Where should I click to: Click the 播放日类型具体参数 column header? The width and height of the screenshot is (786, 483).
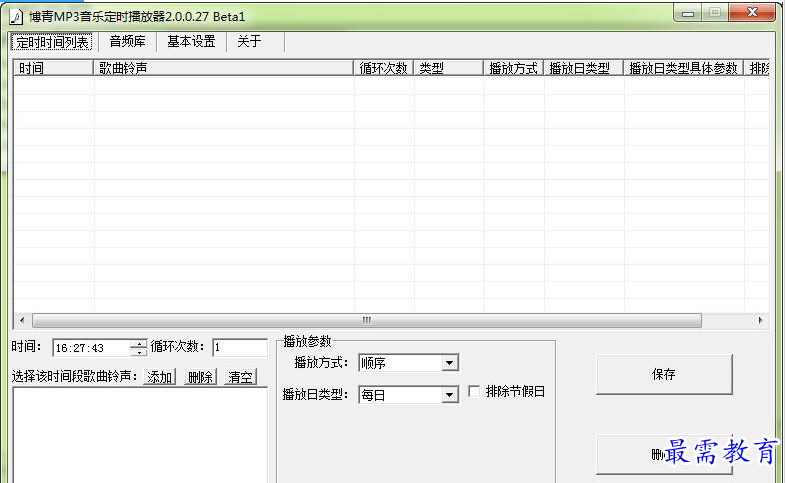click(684, 68)
